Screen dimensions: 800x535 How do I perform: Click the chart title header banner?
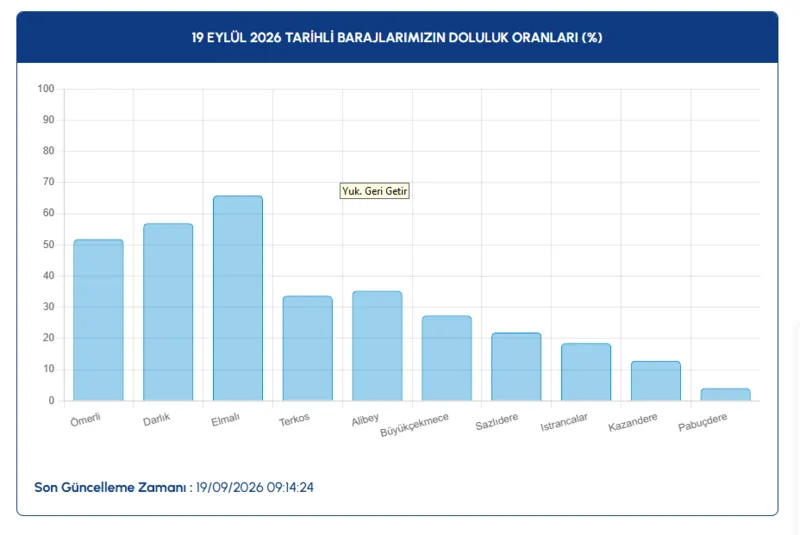[x=397, y=37]
